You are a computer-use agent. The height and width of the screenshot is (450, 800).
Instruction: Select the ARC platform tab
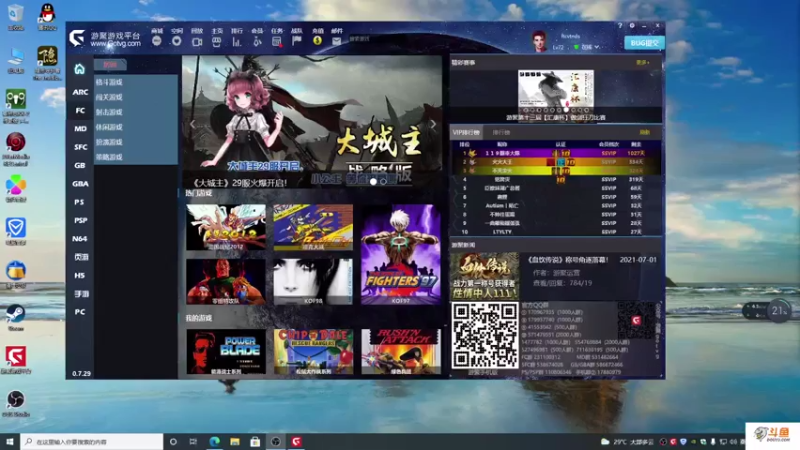[x=80, y=92]
